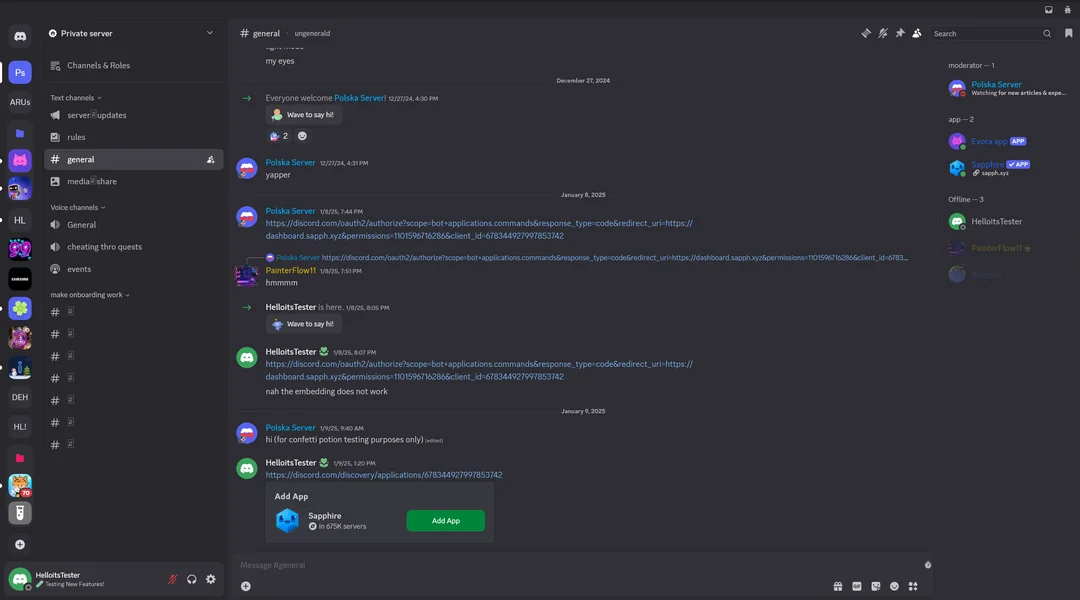
Task: Open Polska Server's January 8 oauth2 authorize link
Action: tap(479, 229)
